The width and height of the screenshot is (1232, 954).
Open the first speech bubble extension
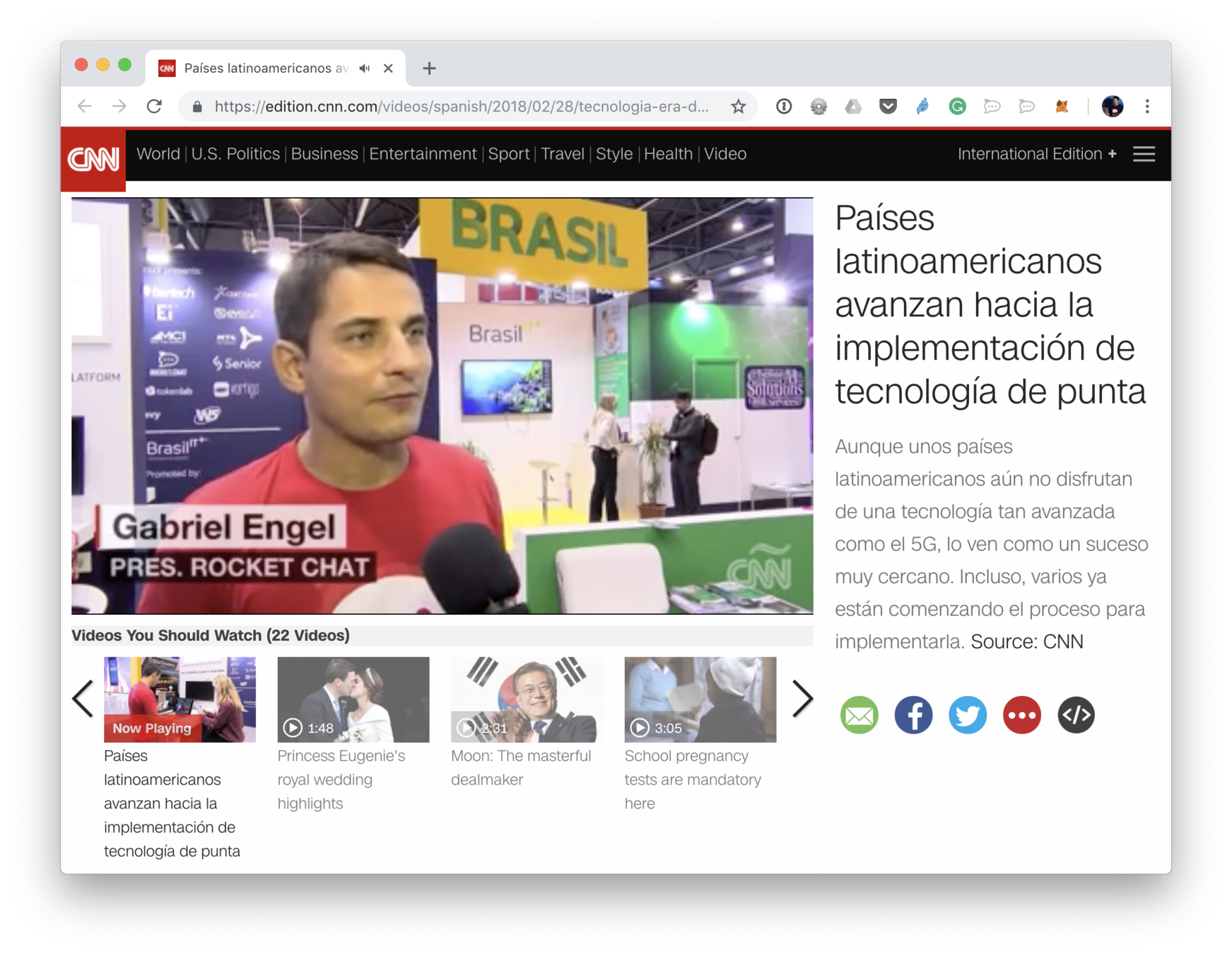(992, 107)
